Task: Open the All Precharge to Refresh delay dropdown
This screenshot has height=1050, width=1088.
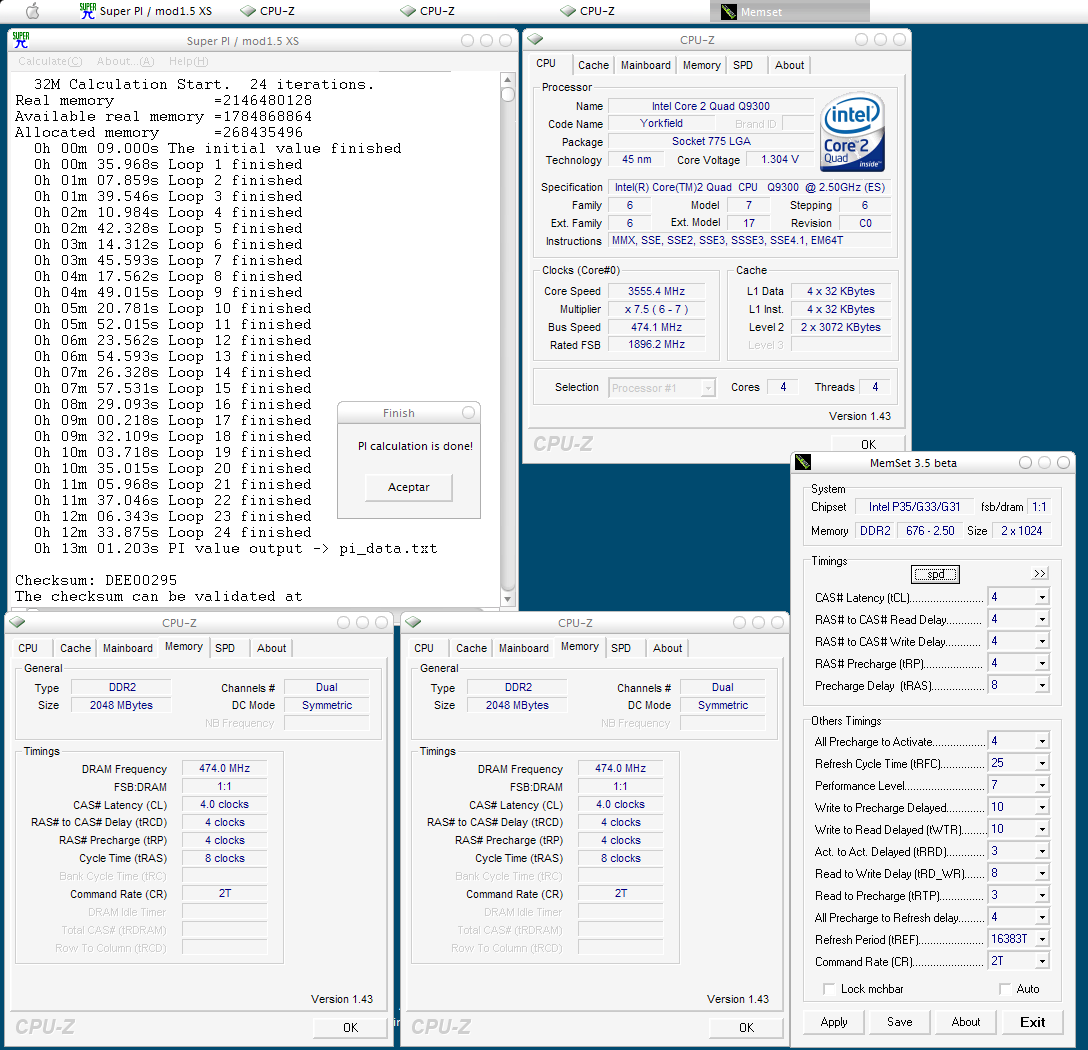Action: pos(1042,917)
